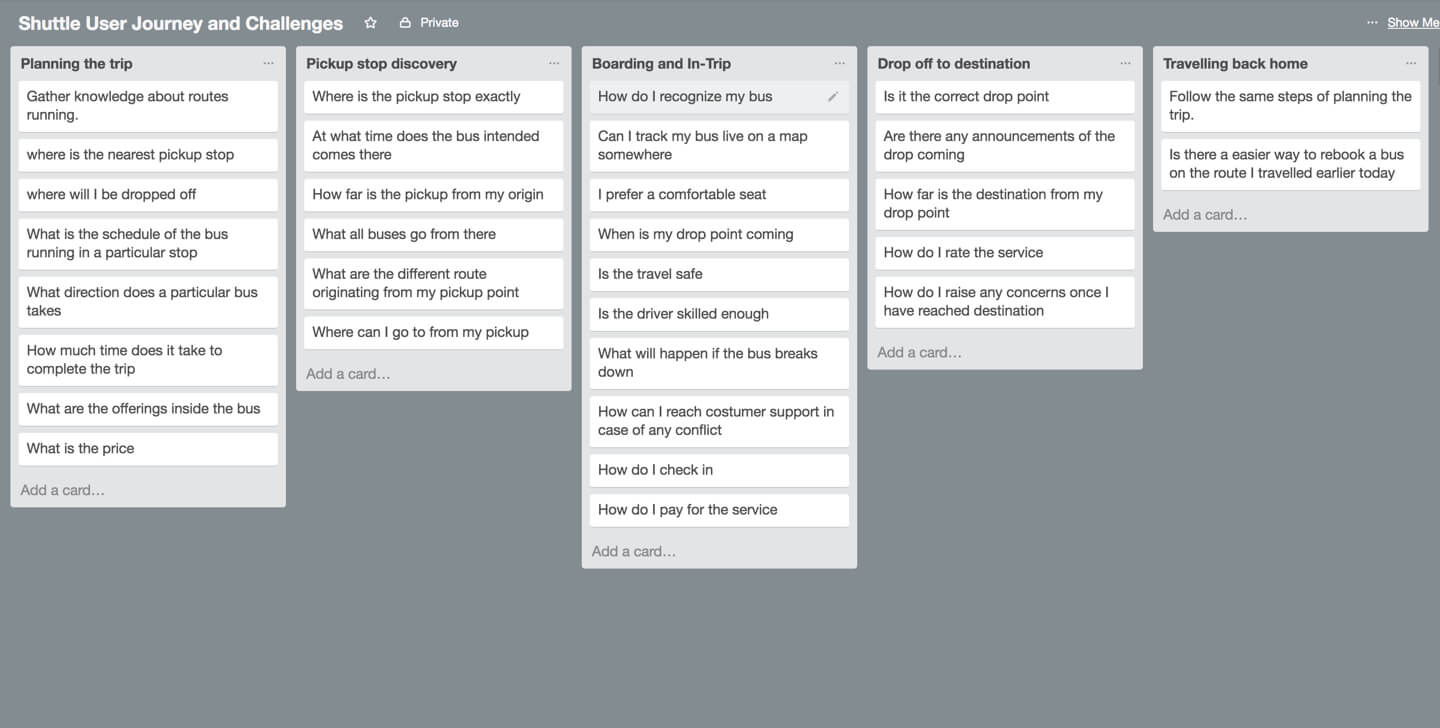Open the Boarding and In-Trip list menu

pyautogui.click(x=840, y=63)
